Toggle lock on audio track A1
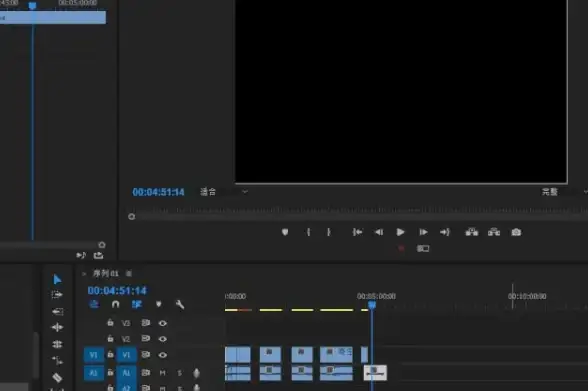Screen dimensions: 588x391 pos(110,373)
